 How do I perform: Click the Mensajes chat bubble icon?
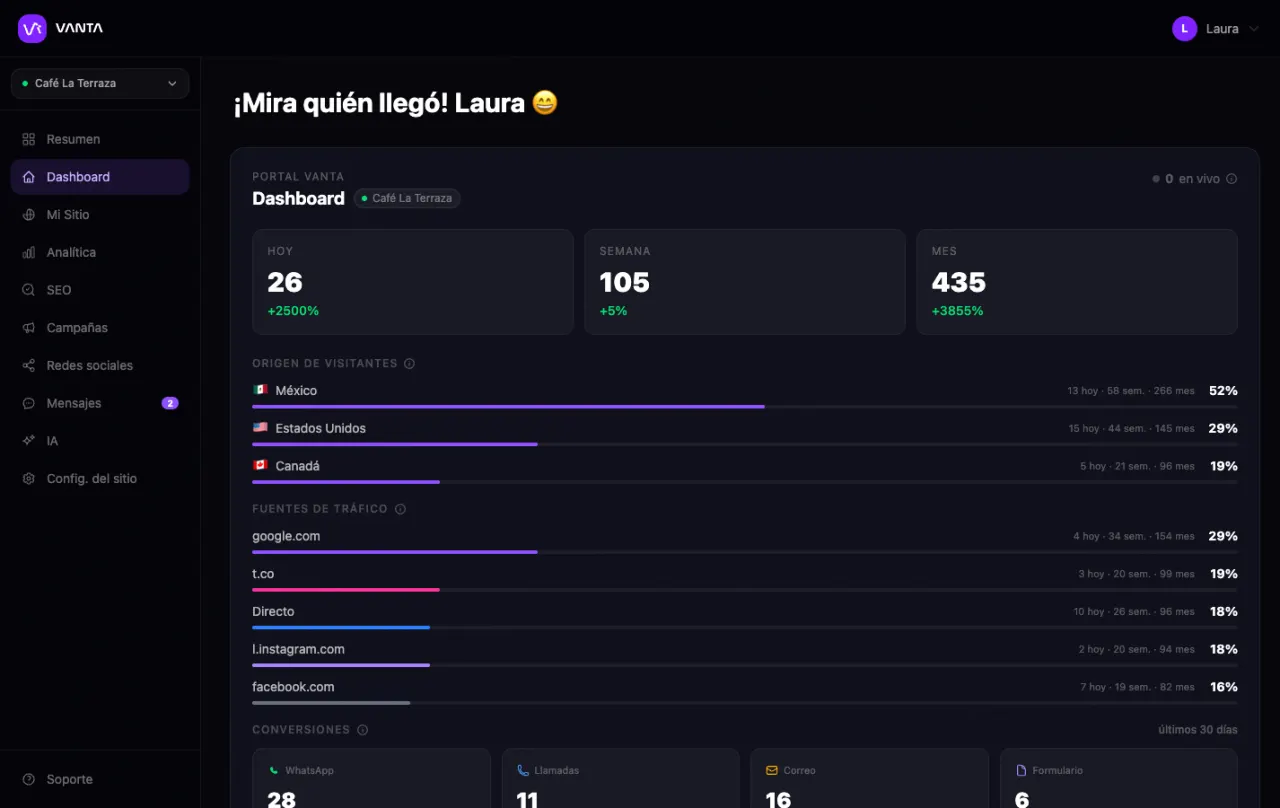pyautogui.click(x=29, y=403)
